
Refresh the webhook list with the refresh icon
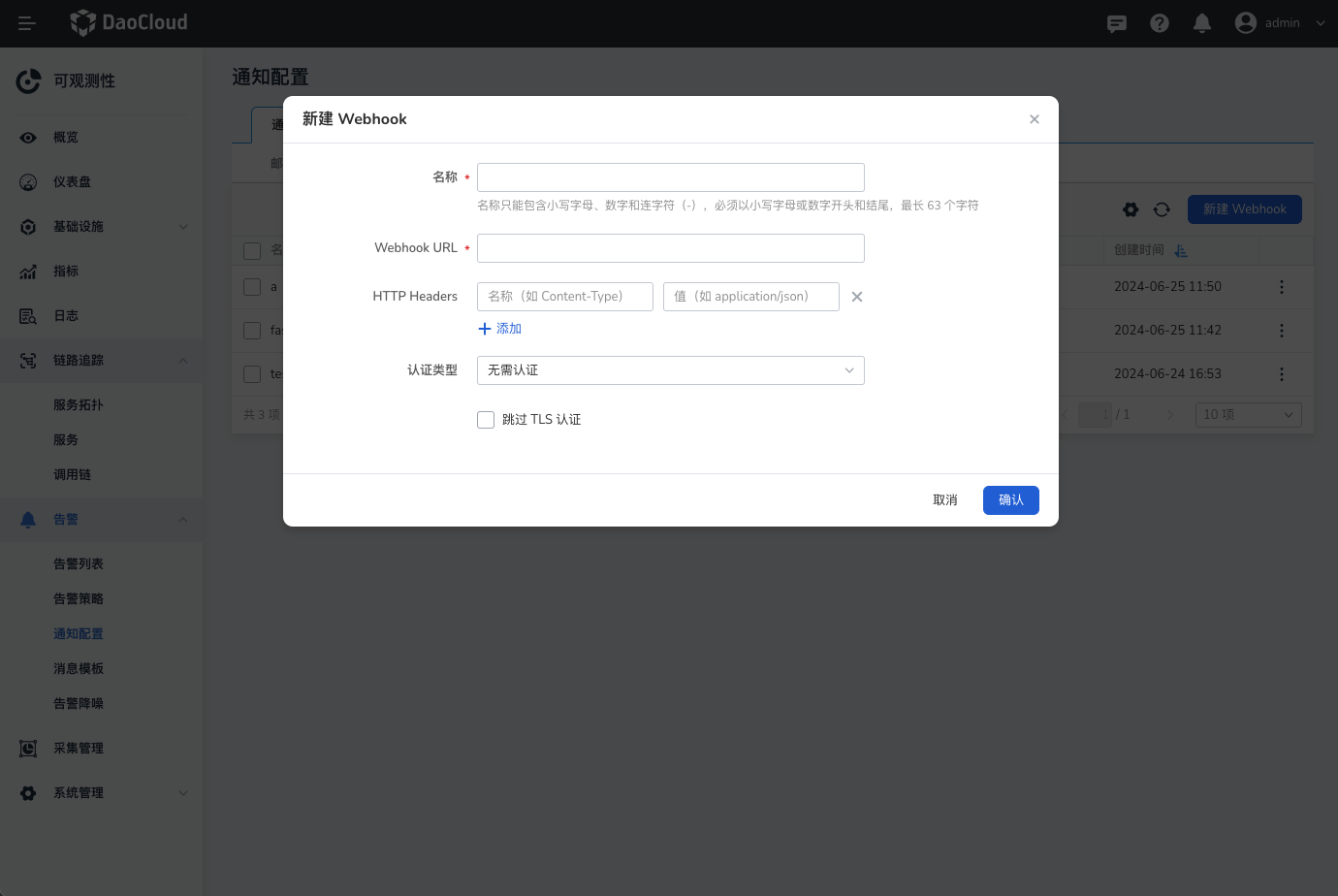pyautogui.click(x=1162, y=208)
